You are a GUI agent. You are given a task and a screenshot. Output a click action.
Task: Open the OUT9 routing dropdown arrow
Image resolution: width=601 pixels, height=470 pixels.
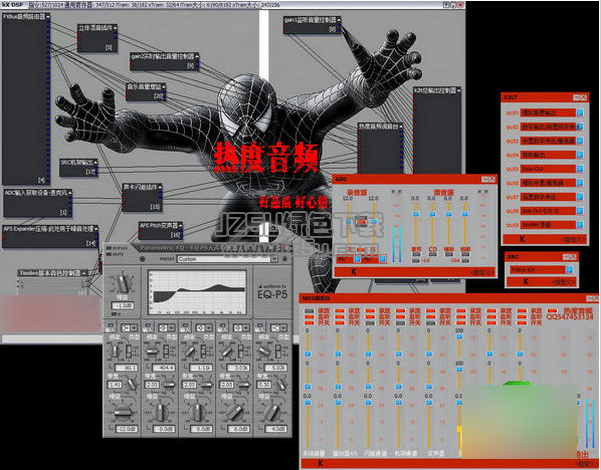point(580,225)
